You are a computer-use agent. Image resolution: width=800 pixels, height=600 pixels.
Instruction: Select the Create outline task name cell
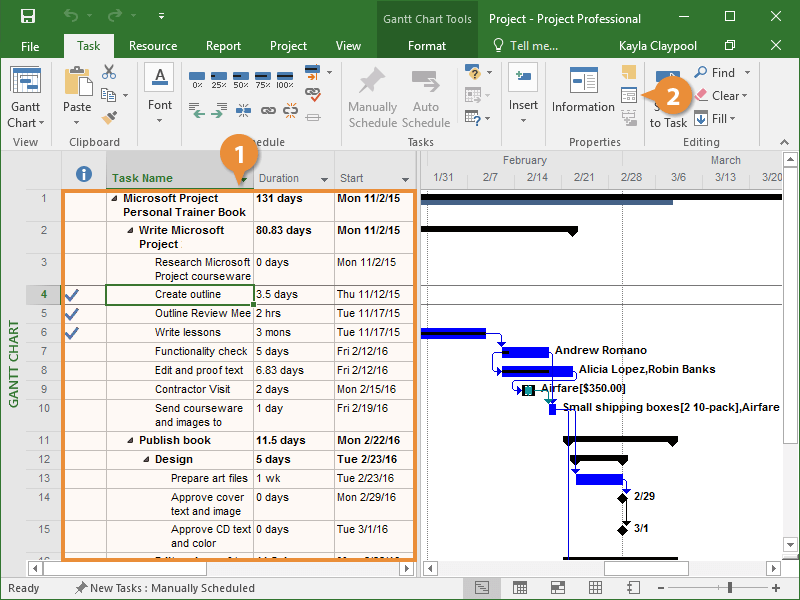(179, 294)
